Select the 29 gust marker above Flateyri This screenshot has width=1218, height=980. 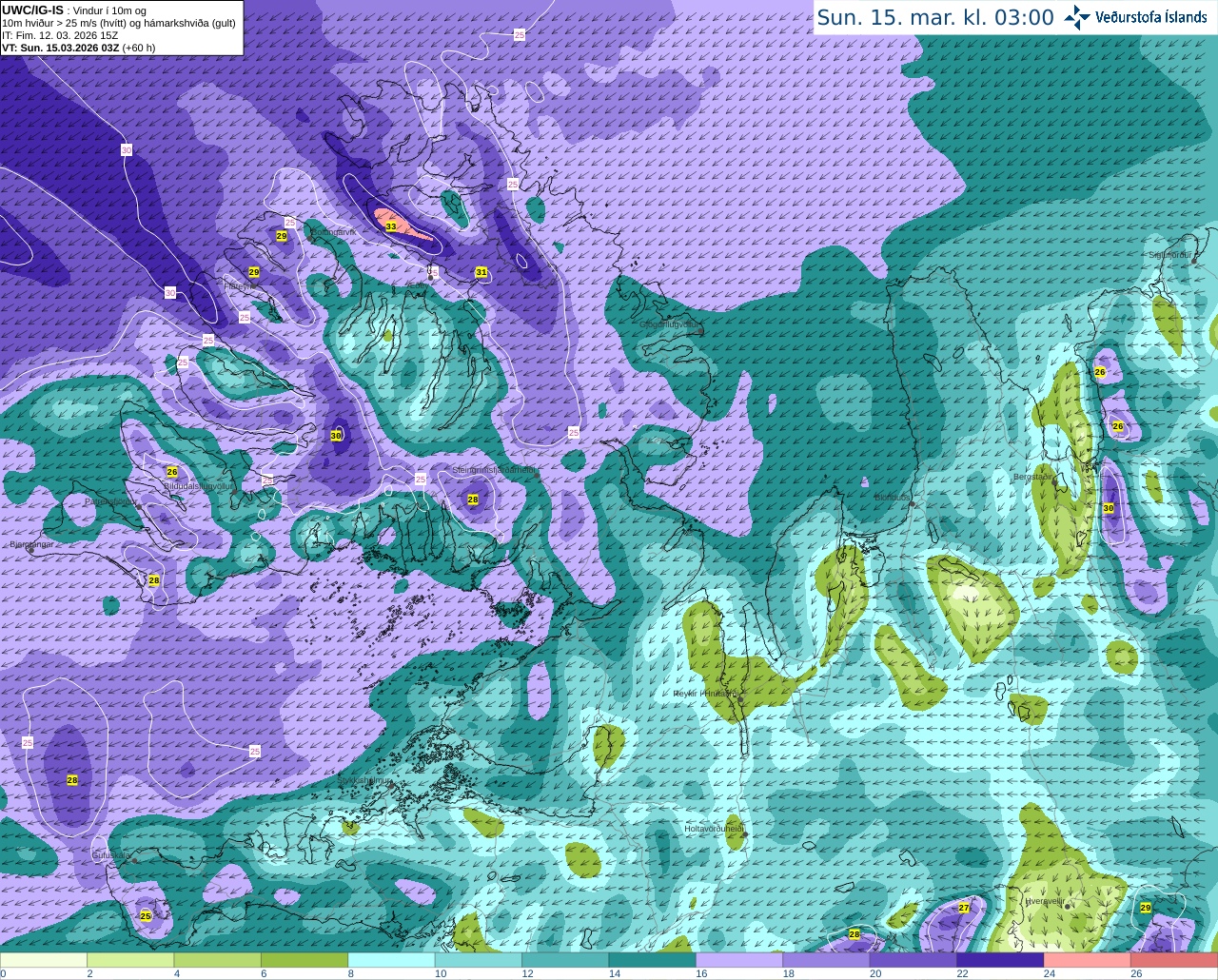254,272
